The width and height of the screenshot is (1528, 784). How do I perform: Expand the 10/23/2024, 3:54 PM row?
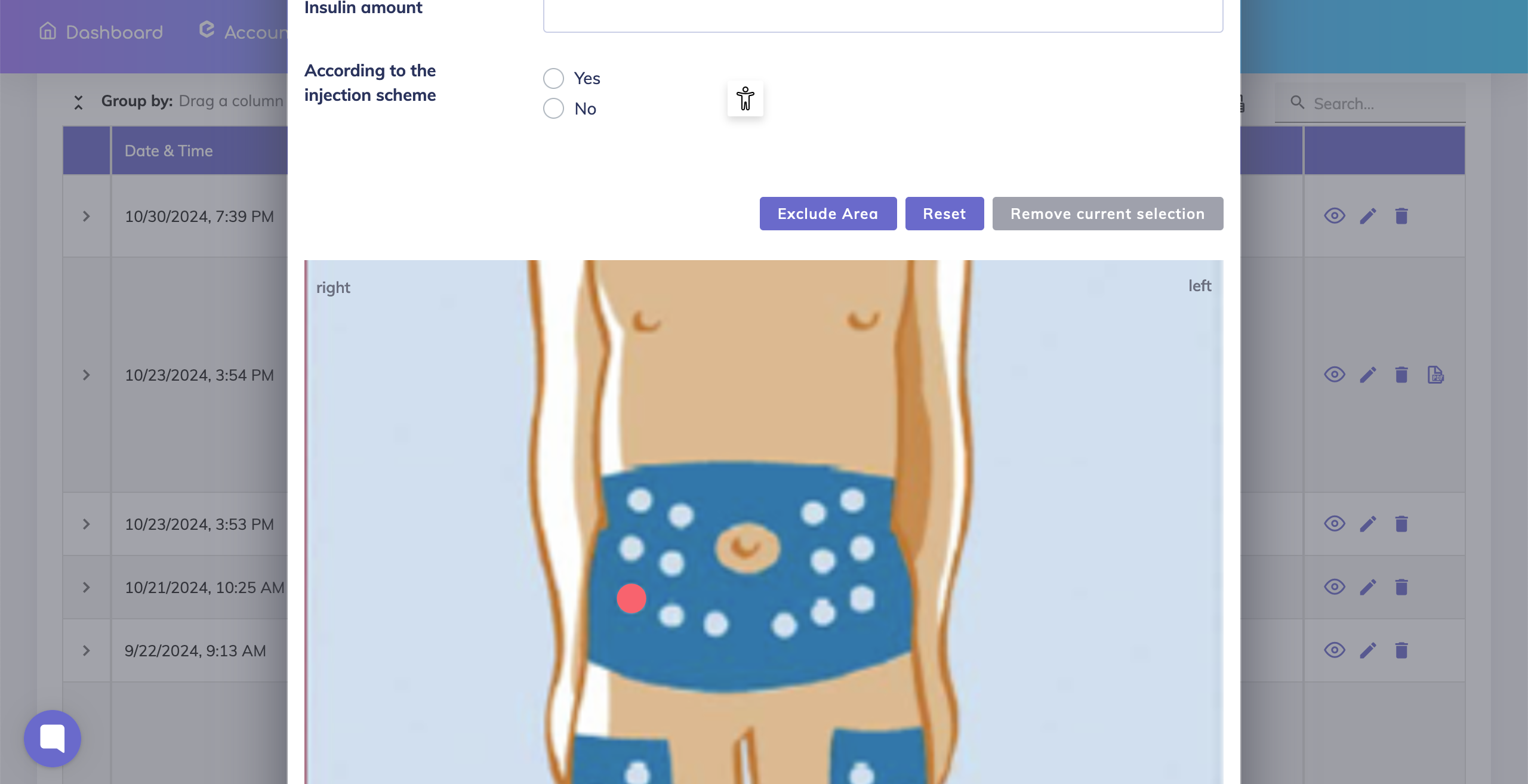87,375
